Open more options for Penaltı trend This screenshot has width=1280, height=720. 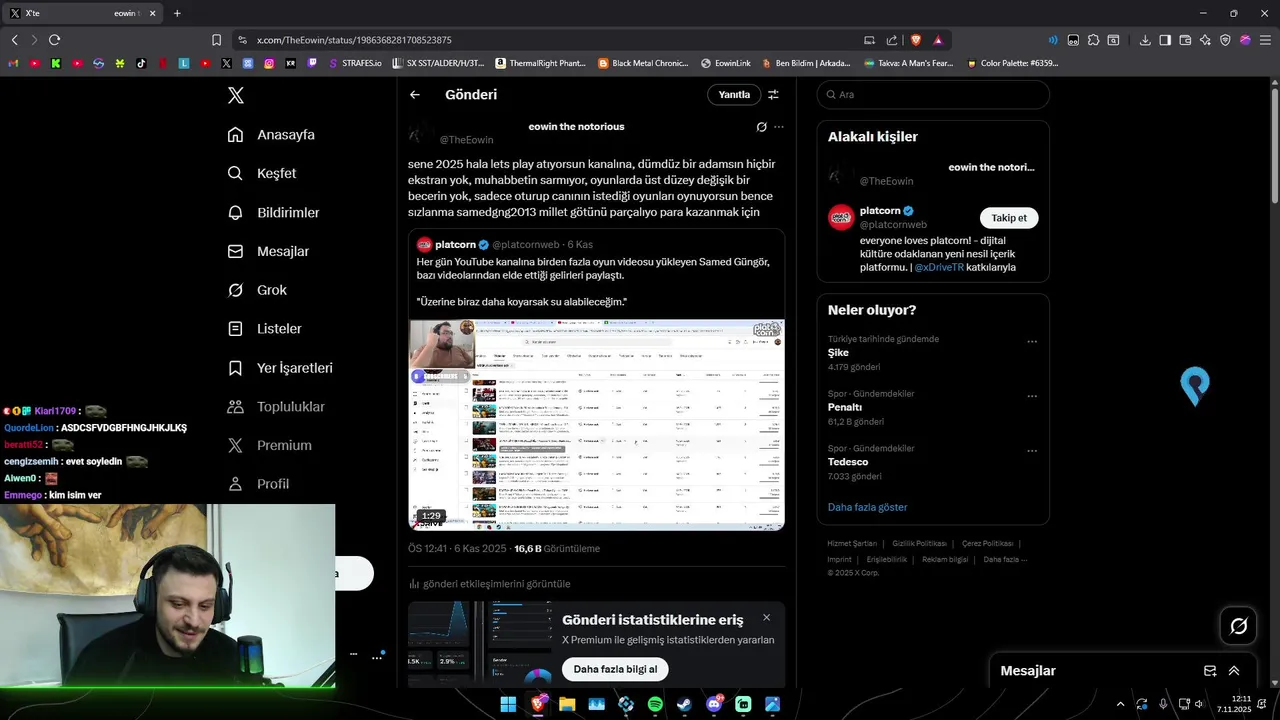[x=1032, y=396]
